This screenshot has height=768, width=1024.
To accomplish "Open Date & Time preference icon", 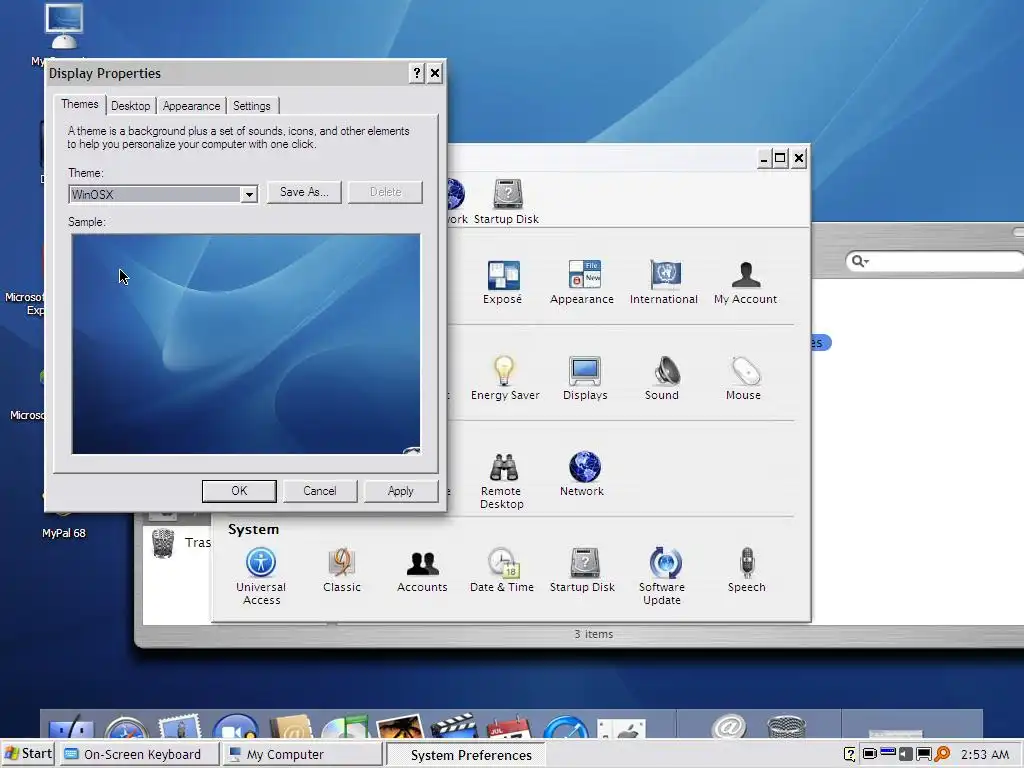I will [503, 563].
